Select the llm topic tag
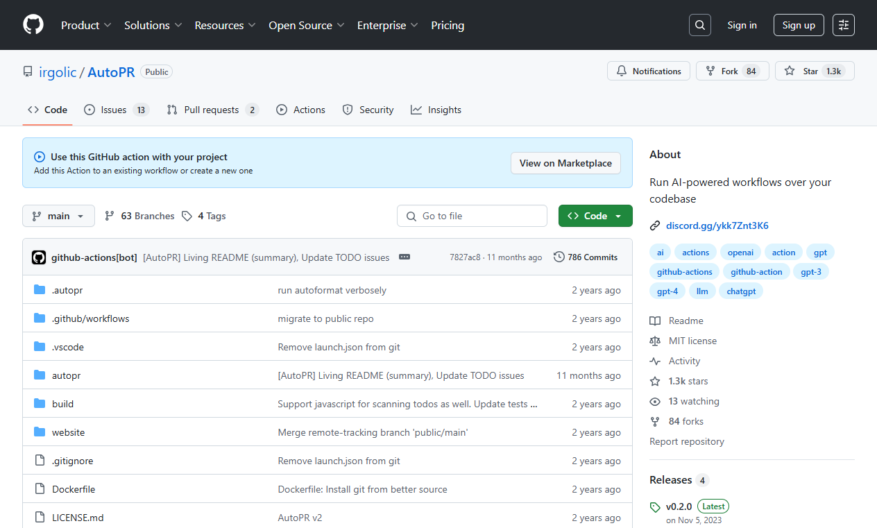877x528 pixels. [x=702, y=291]
